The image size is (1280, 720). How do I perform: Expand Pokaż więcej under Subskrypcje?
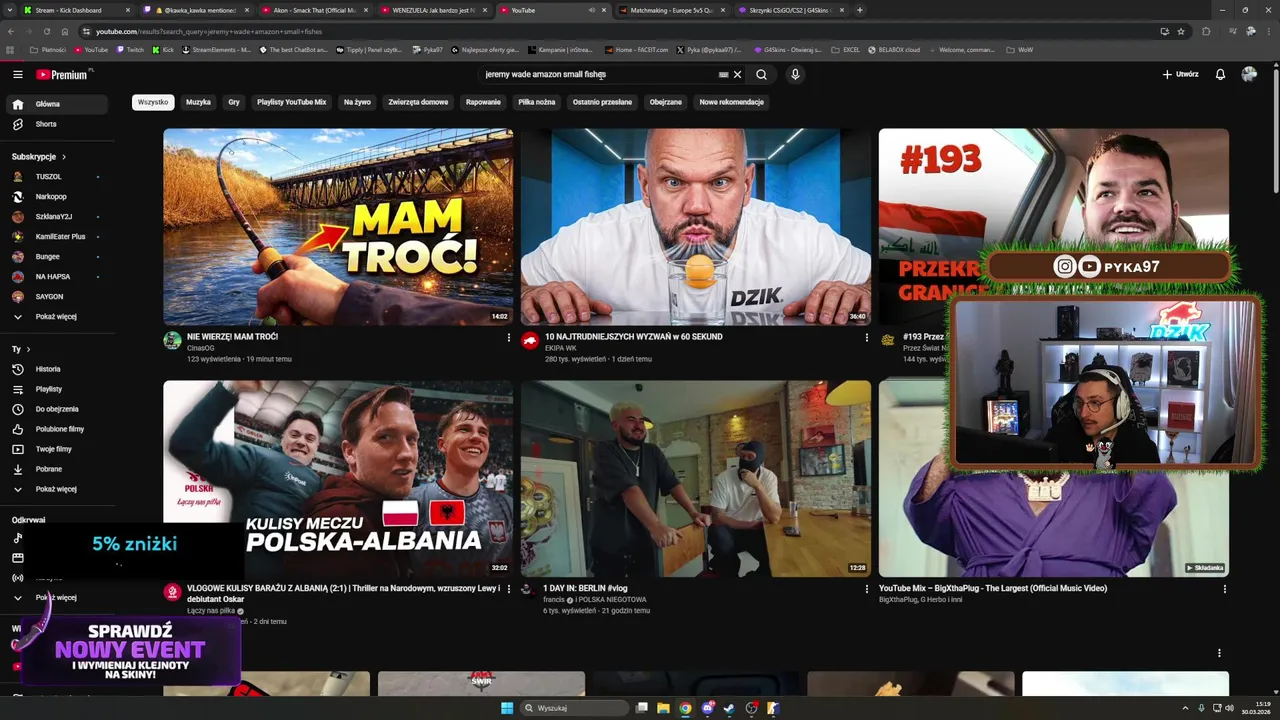pos(56,317)
